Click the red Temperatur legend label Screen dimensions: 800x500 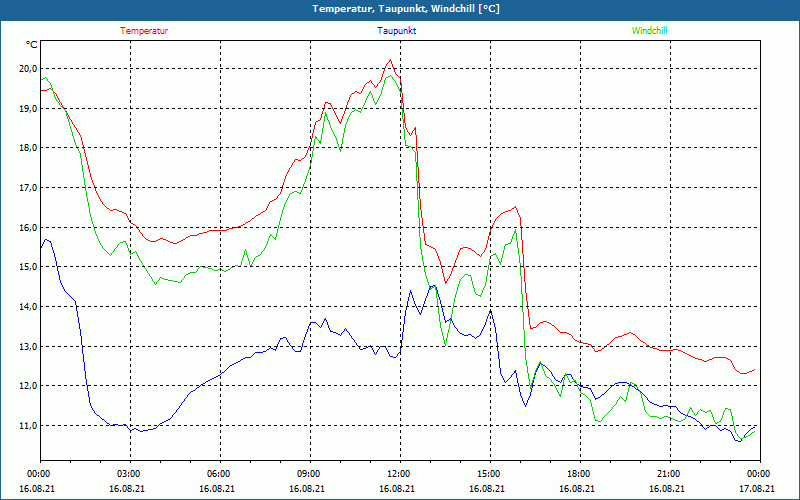[144, 31]
